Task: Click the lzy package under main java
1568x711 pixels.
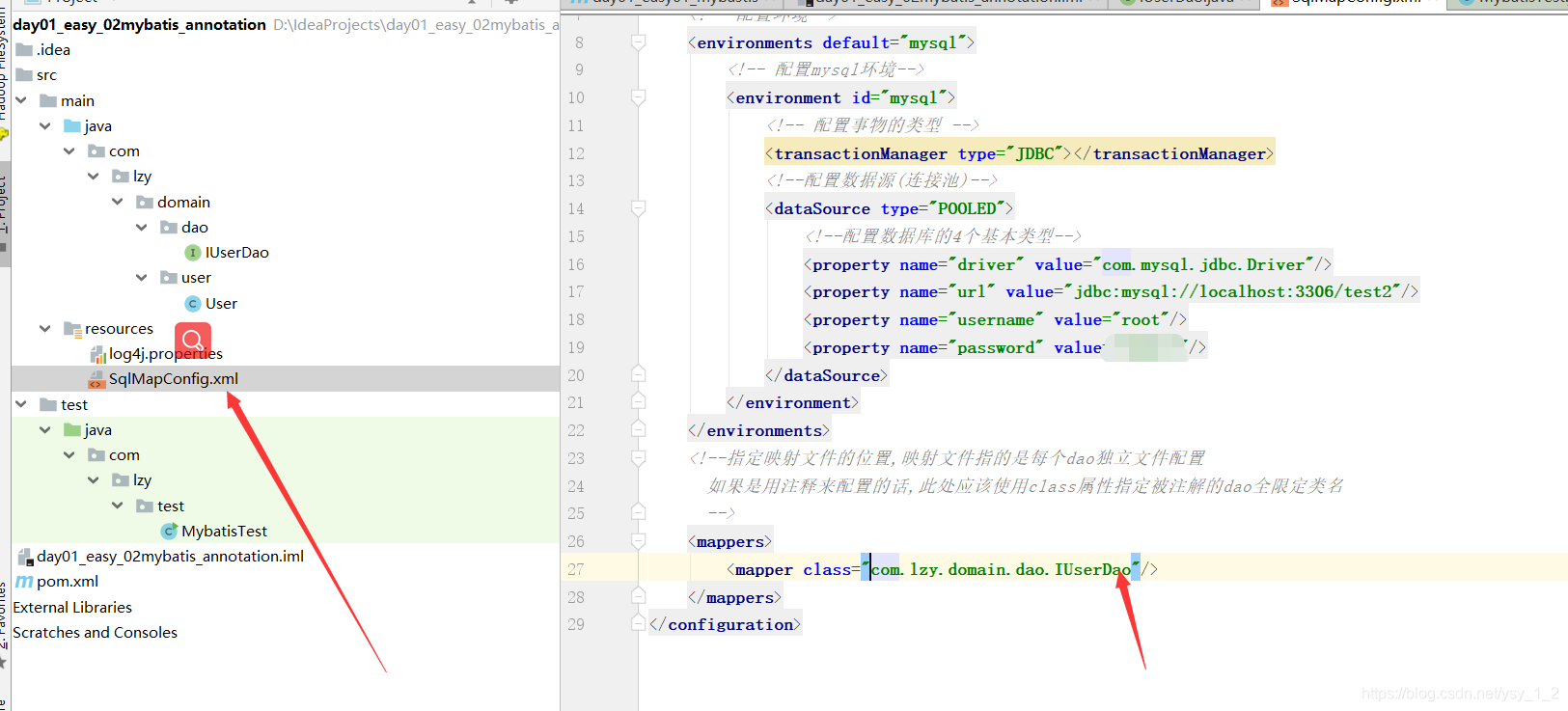Action: tap(142, 176)
